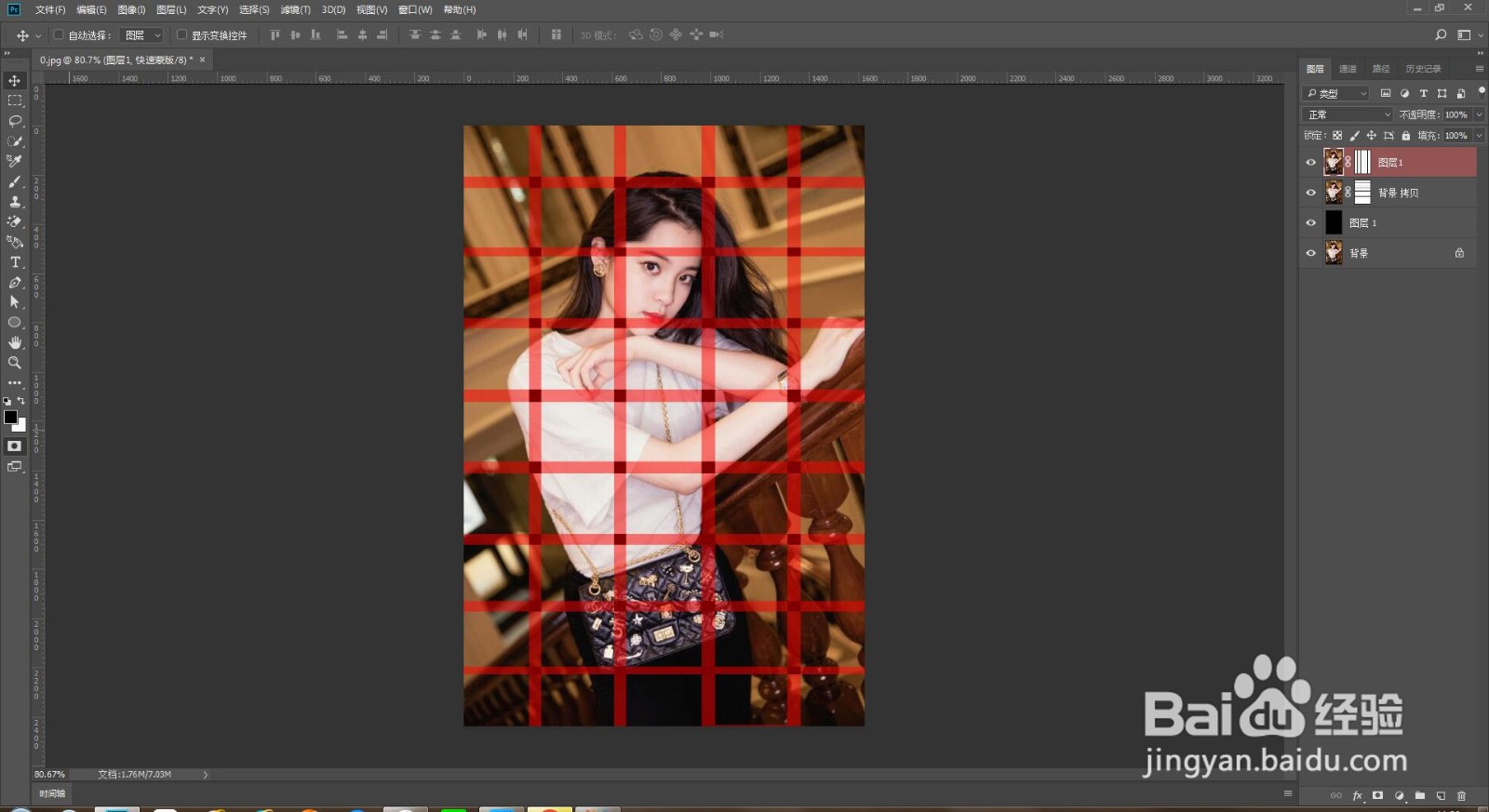Hide the black 图层 1 layer
This screenshot has height=812, width=1489.
(1311, 223)
